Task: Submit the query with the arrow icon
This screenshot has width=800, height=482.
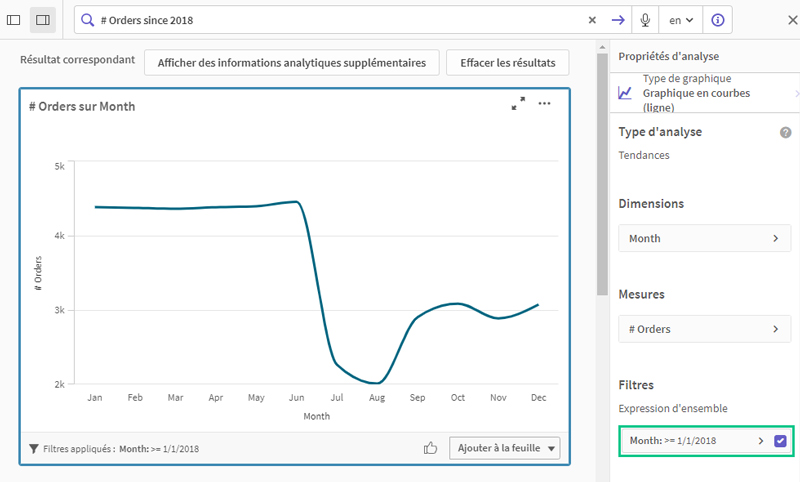Action: coord(618,20)
